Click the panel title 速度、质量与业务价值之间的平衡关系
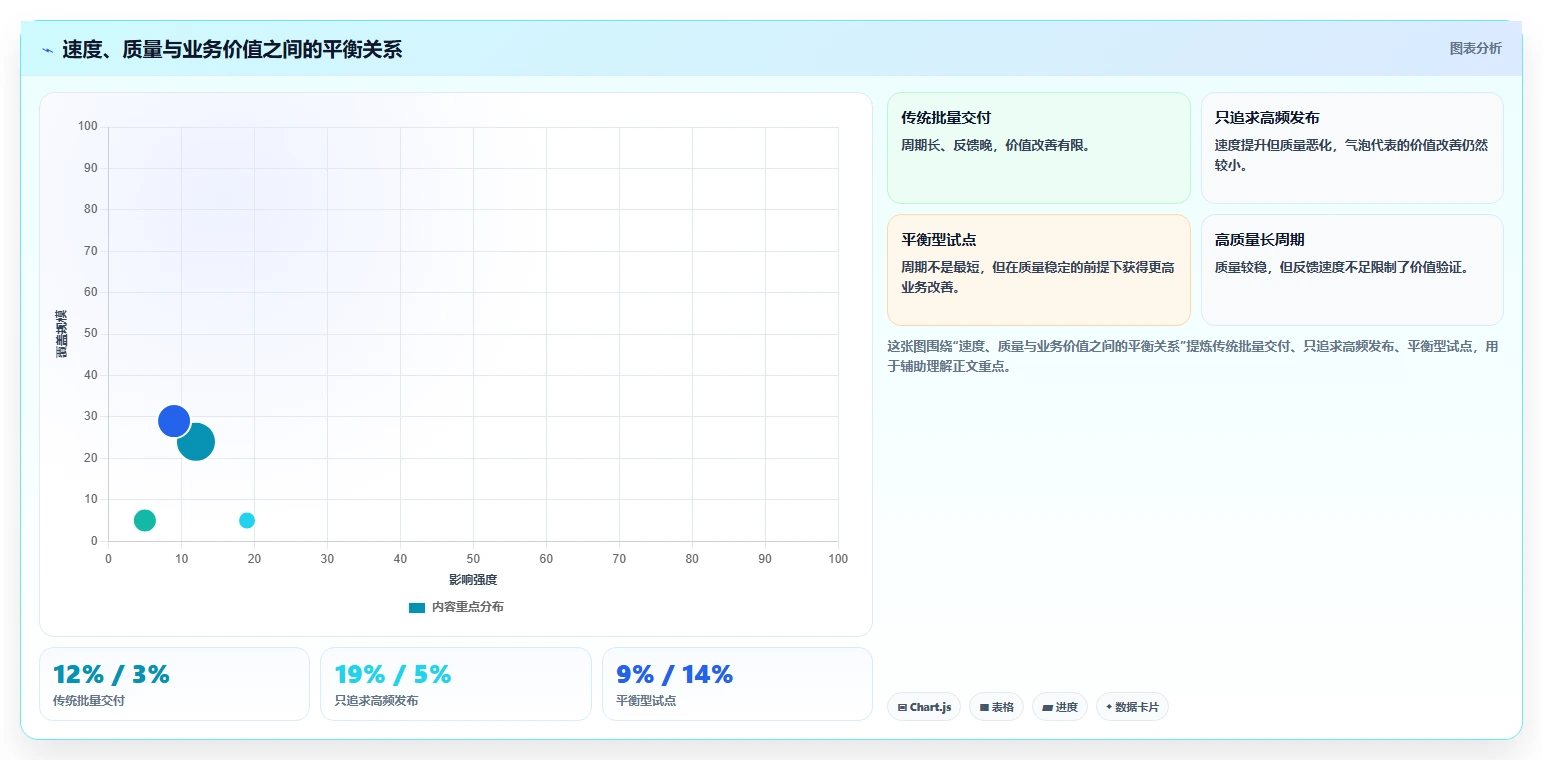The width and height of the screenshot is (1543, 760). [232, 49]
